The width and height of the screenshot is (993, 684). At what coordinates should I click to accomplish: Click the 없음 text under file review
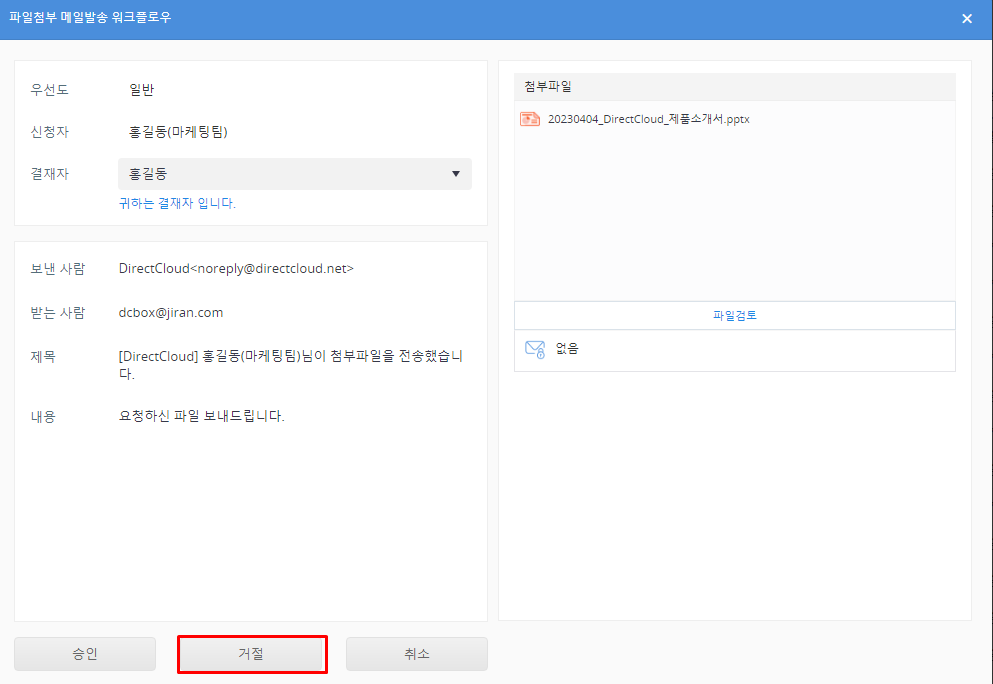coord(567,349)
